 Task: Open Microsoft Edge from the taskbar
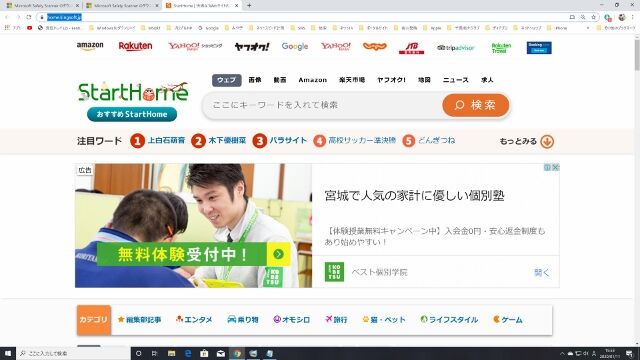pos(188,353)
